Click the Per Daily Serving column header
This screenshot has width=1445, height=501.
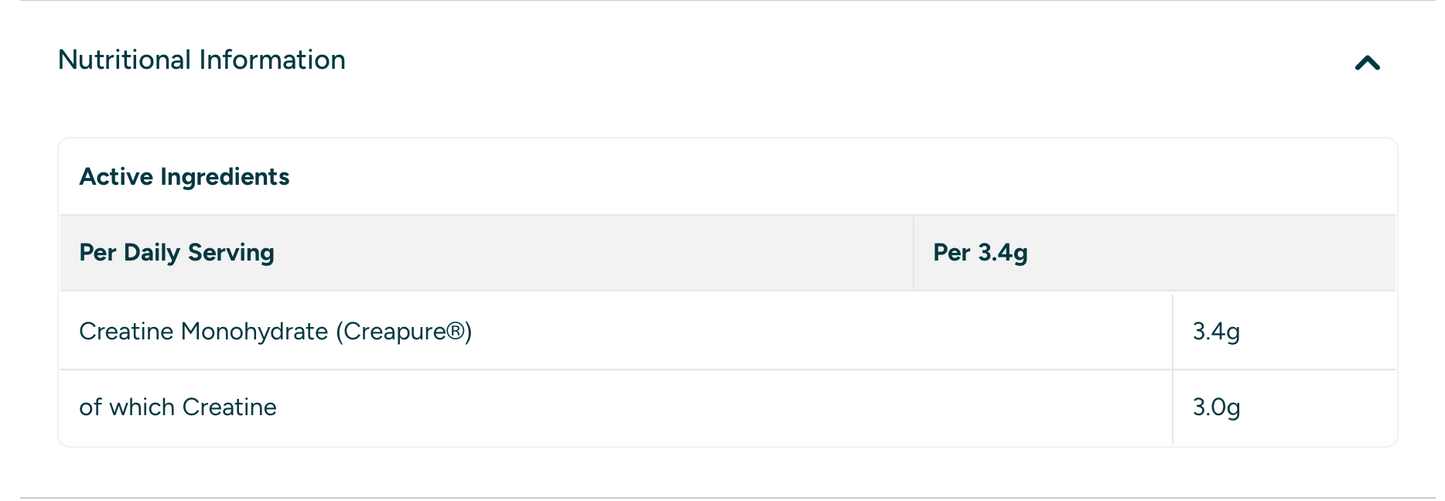click(176, 252)
